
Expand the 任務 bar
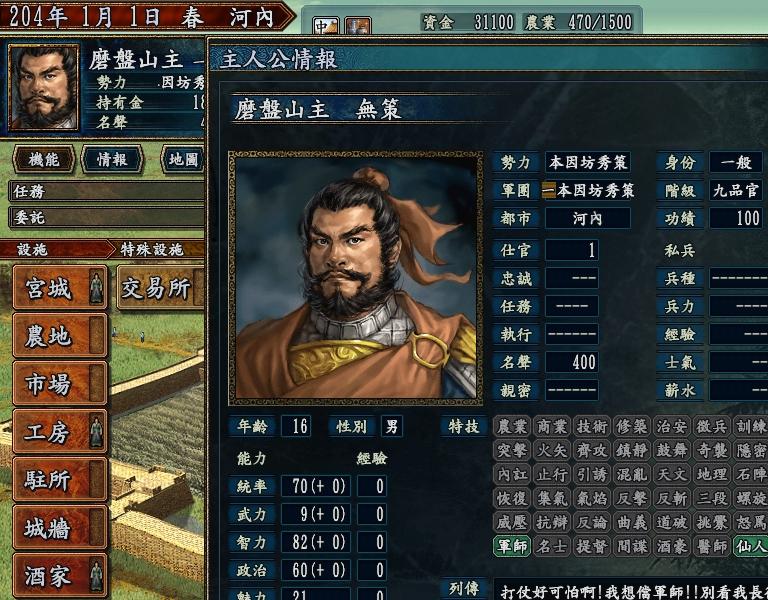pyautogui.click(x=106, y=191)
